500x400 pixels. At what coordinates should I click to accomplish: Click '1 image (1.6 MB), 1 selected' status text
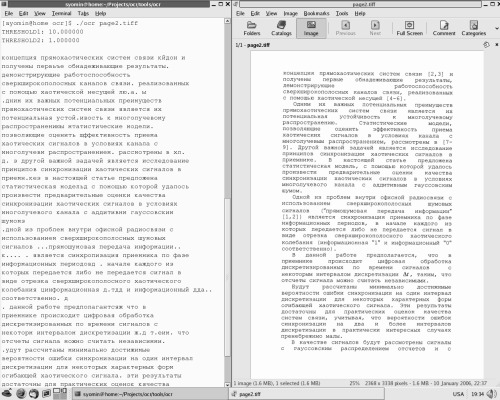[277, 383]
